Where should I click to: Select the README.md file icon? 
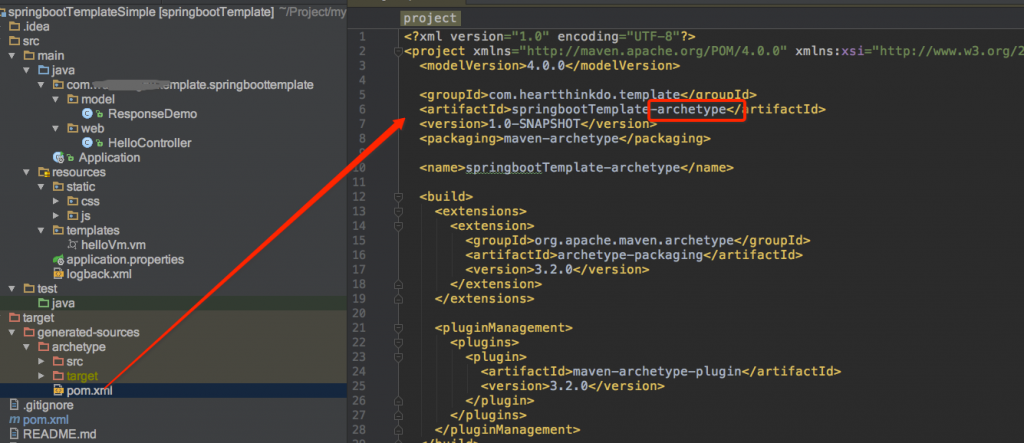[14, 434]
